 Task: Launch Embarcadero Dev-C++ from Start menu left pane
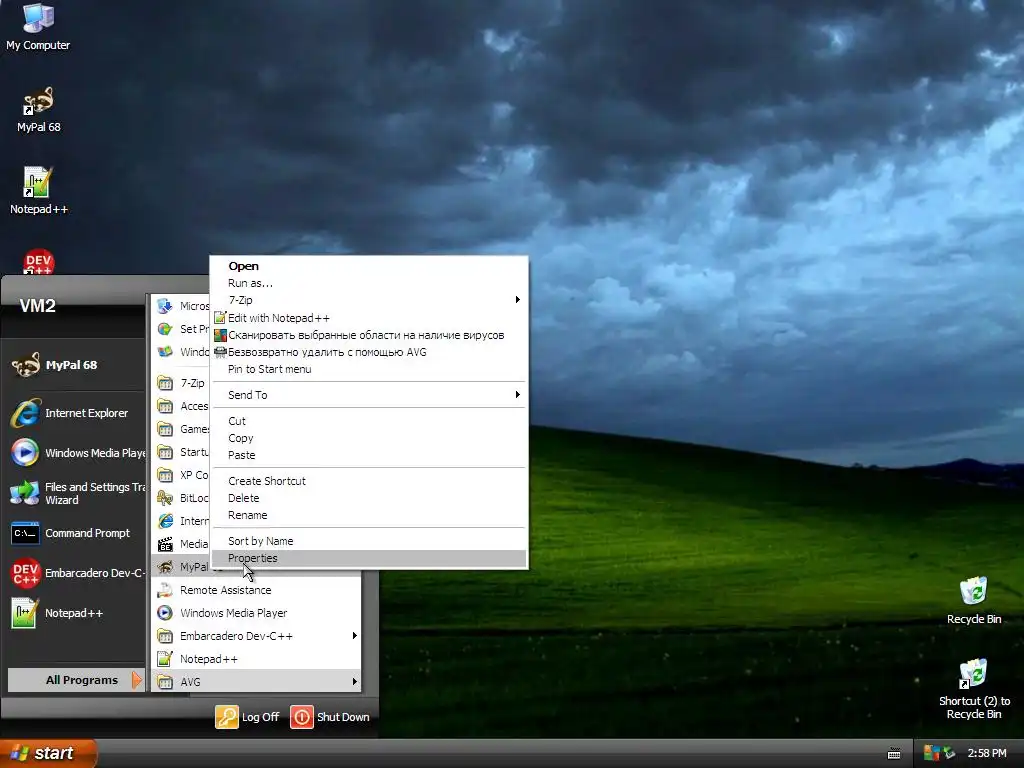coord(77,573)
